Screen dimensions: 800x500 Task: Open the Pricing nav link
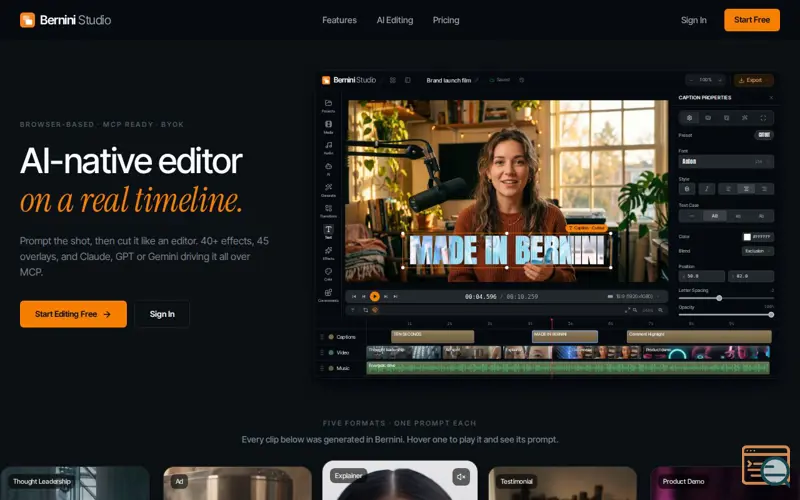pyautogui.click(x=446, y=20)
